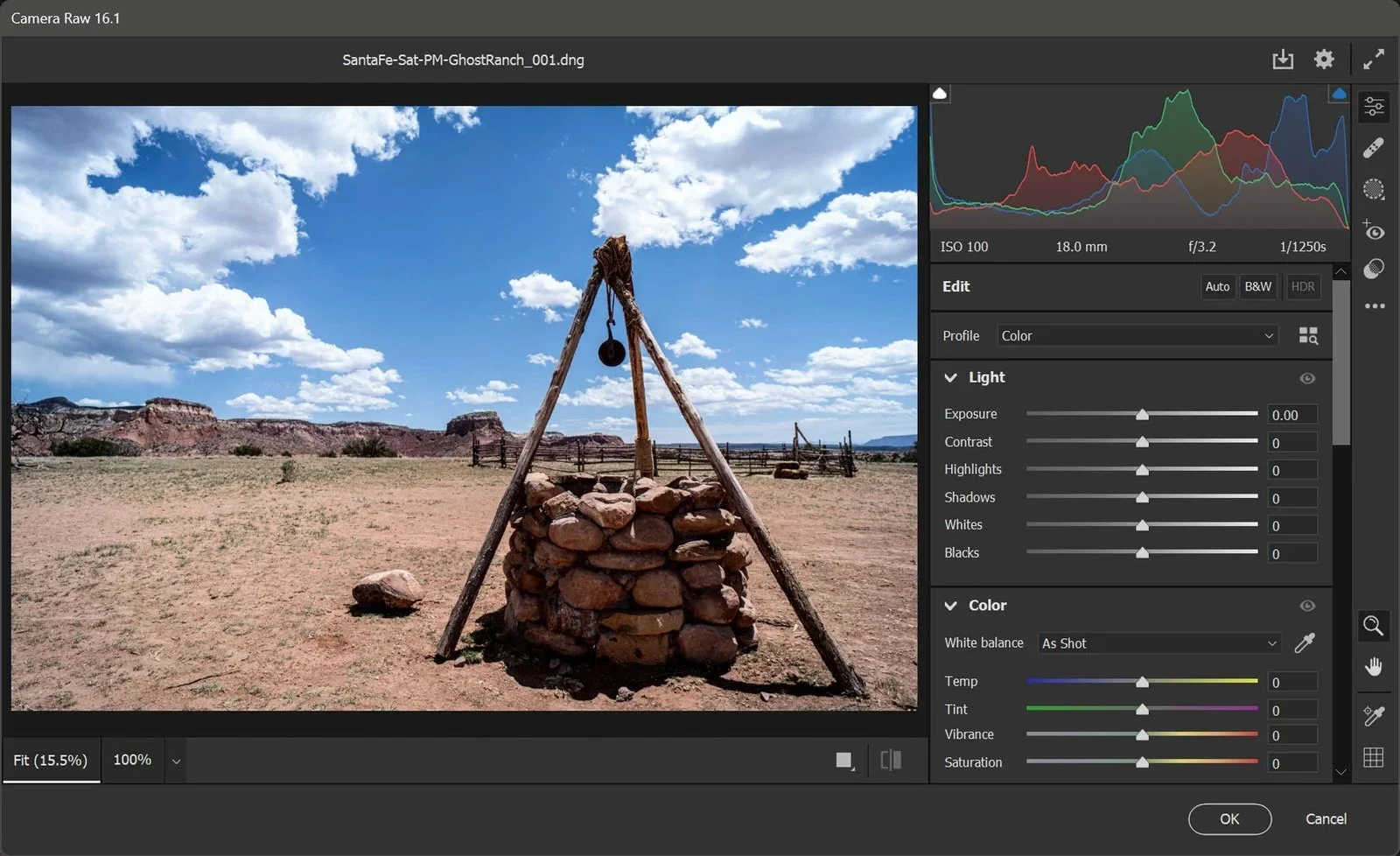Open zoom level dropdown arrow
This screenshot has width=1400, height=856.
(176, 761)
